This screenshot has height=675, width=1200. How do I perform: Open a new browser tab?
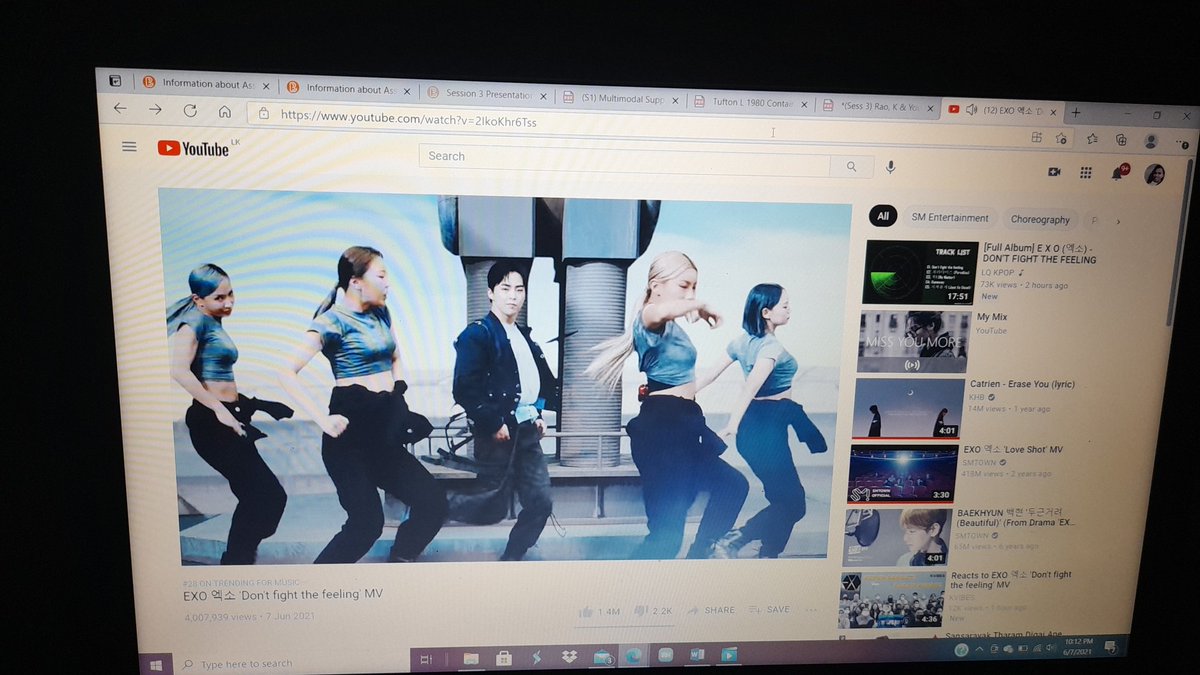(x=1076, y=112)
